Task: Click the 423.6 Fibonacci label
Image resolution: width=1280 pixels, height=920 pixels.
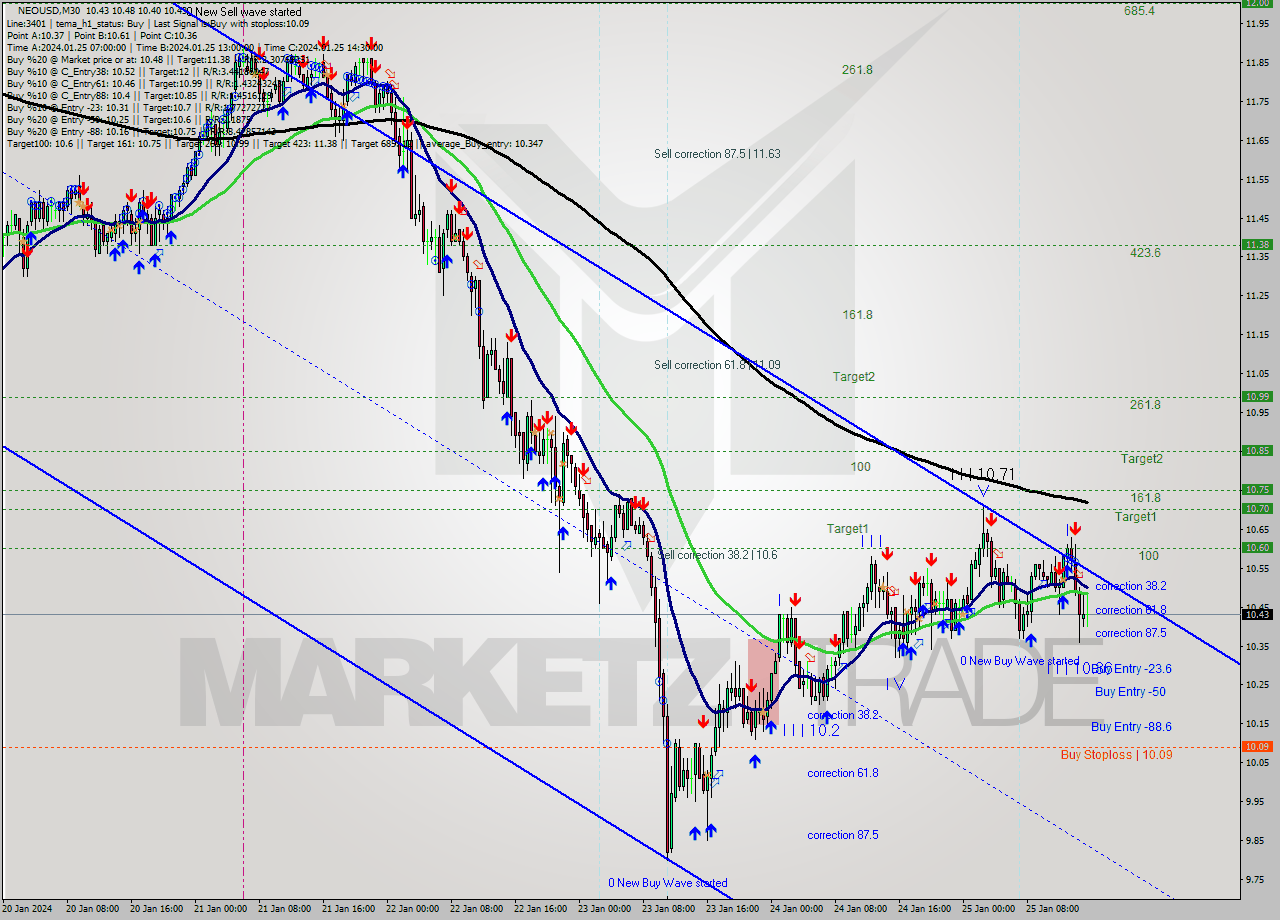Action: (x=1145, y=253)
